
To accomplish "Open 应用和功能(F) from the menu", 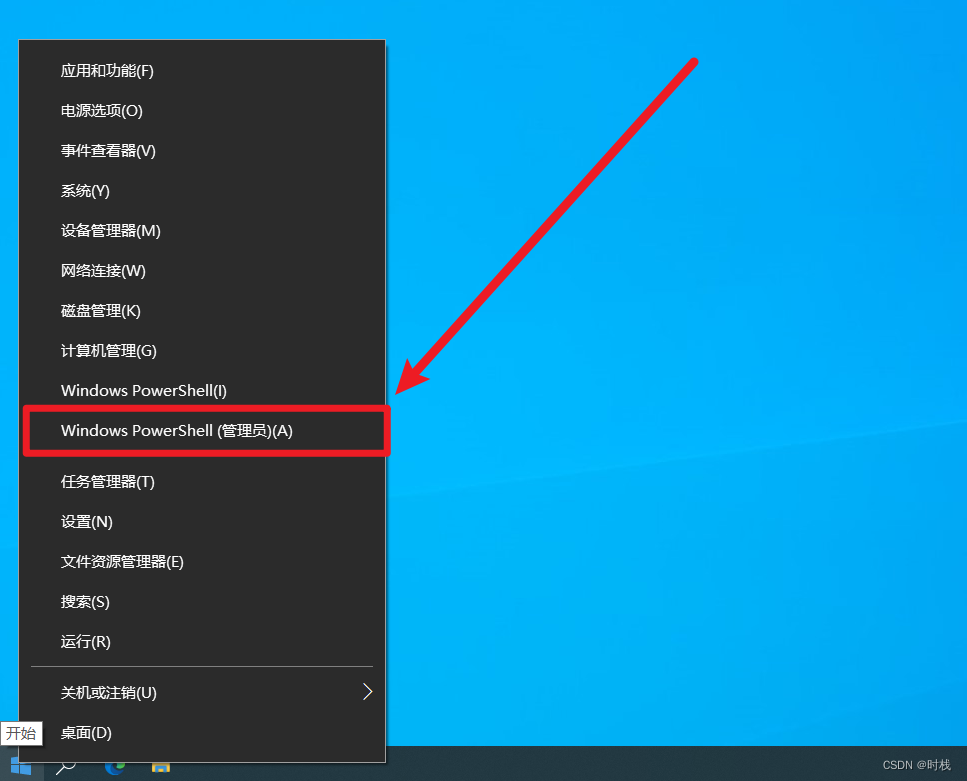I will (x=202, y=71).
